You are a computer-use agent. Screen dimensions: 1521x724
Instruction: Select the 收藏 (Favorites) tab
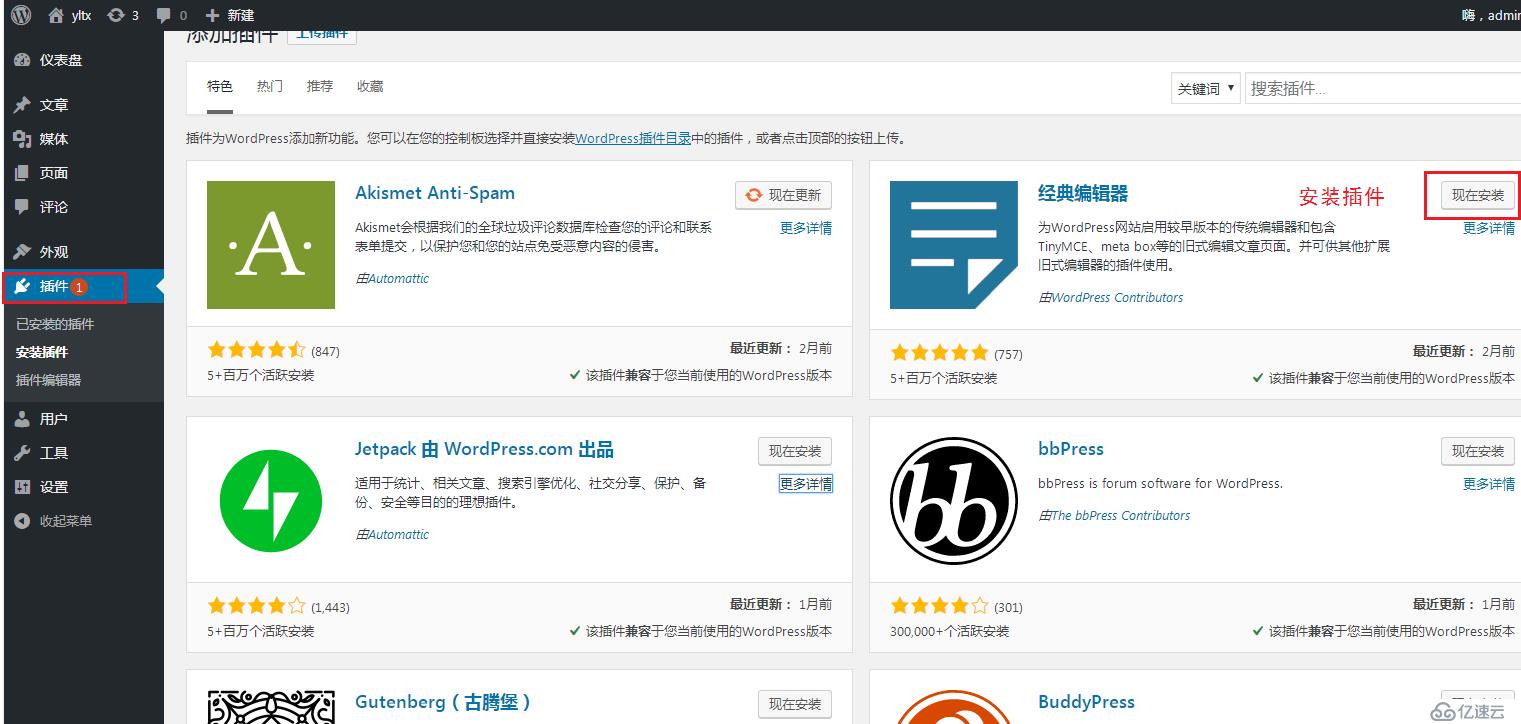click(370, 87)
